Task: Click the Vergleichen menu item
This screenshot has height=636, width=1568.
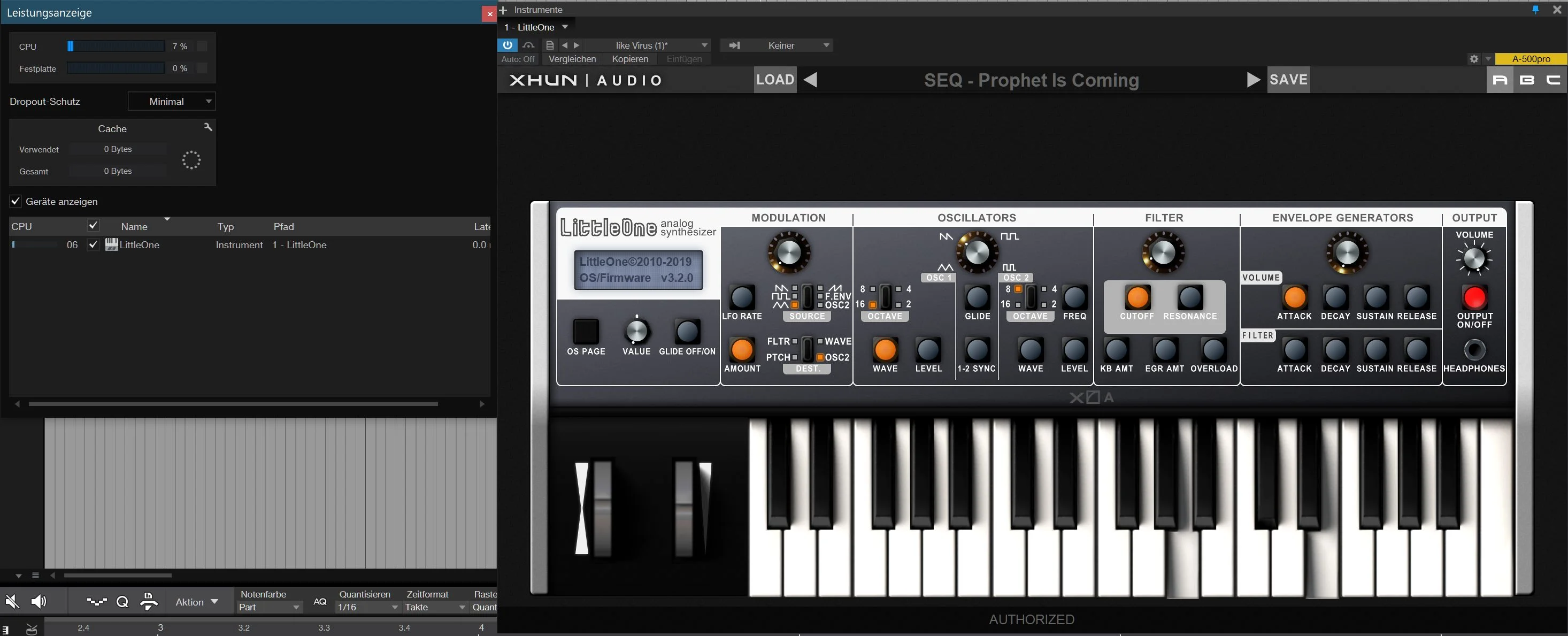Action: (x=572, y=59)
